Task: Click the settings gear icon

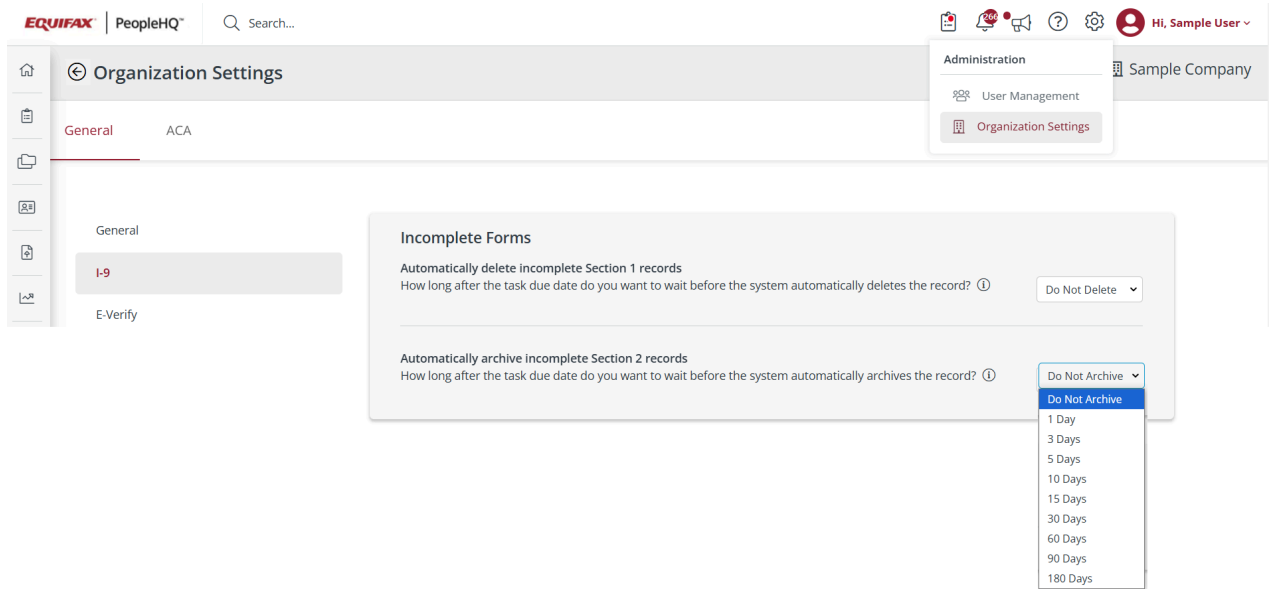Action: [x=1094, y=22]
